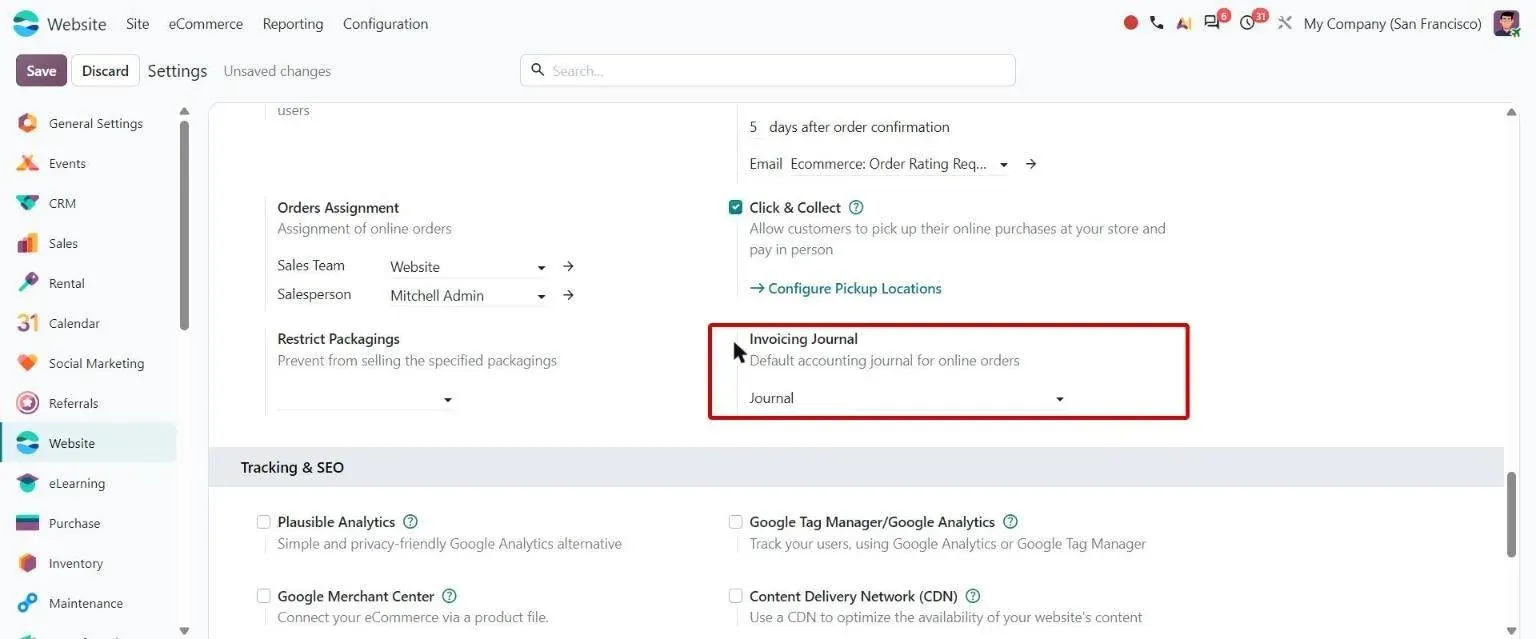Click the search magnifier icon
The width and height of the screenshot is (1536, 639).
point(537,70)
